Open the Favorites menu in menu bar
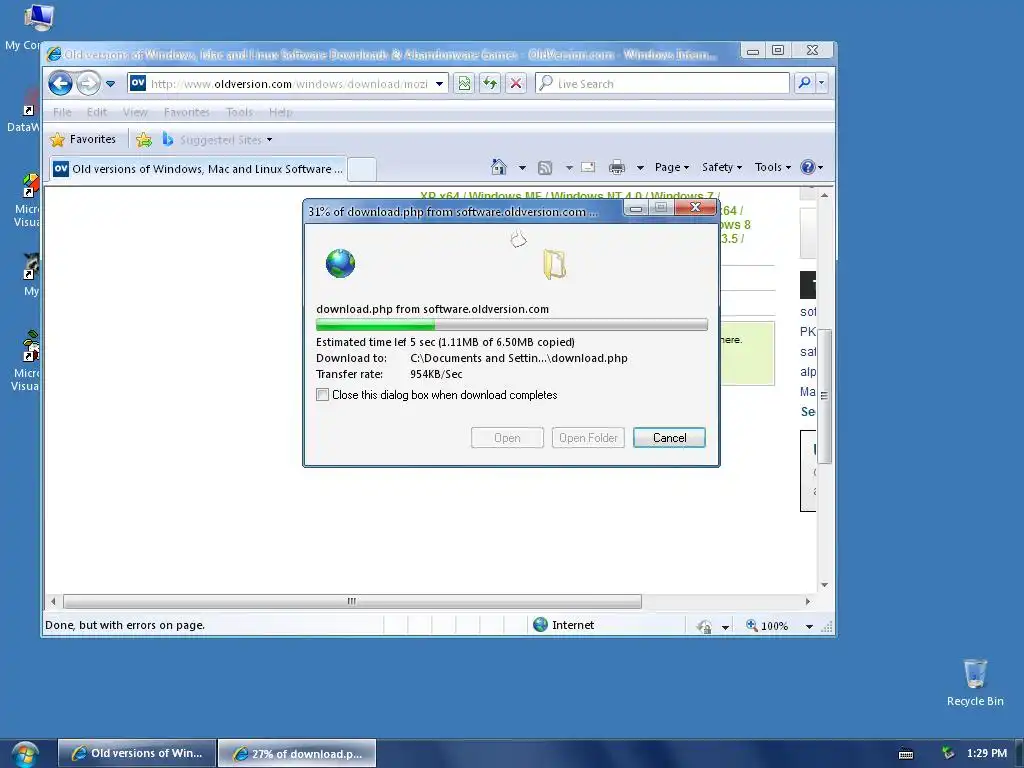1024x768 pixels. point(187,112)
